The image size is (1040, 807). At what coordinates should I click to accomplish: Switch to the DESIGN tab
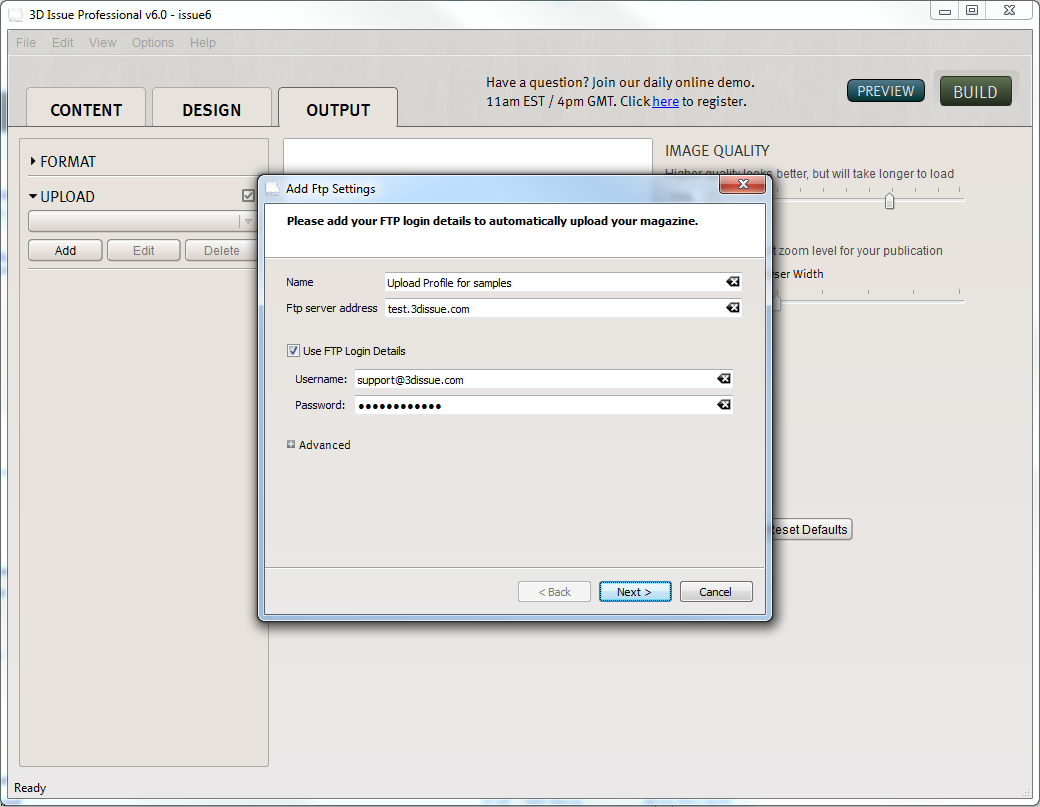(211, 110)
